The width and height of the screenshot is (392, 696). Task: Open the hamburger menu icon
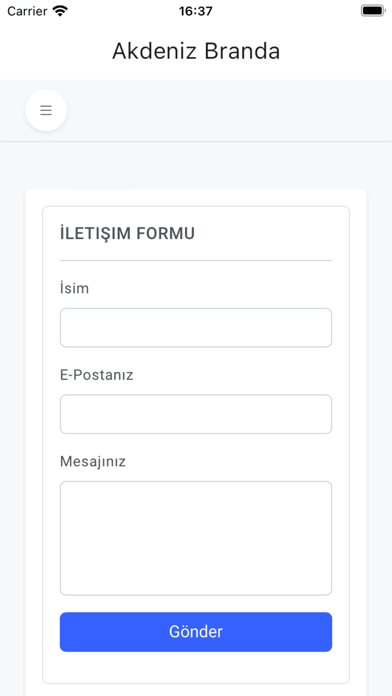pyautogui.click(x=46, y=110)
